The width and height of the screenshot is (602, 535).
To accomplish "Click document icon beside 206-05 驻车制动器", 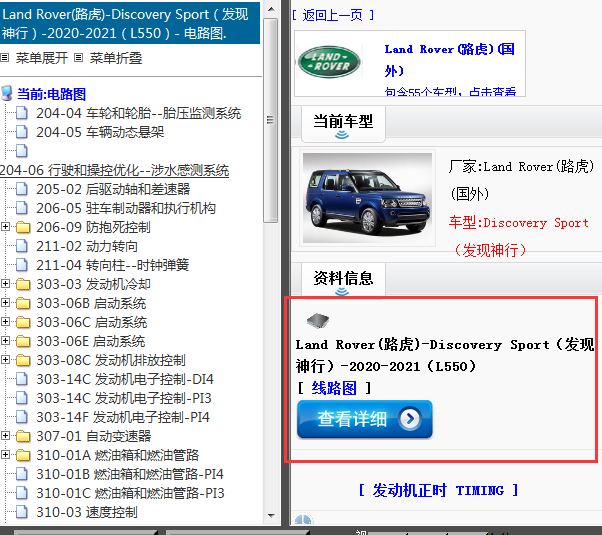I will (22, 208).
